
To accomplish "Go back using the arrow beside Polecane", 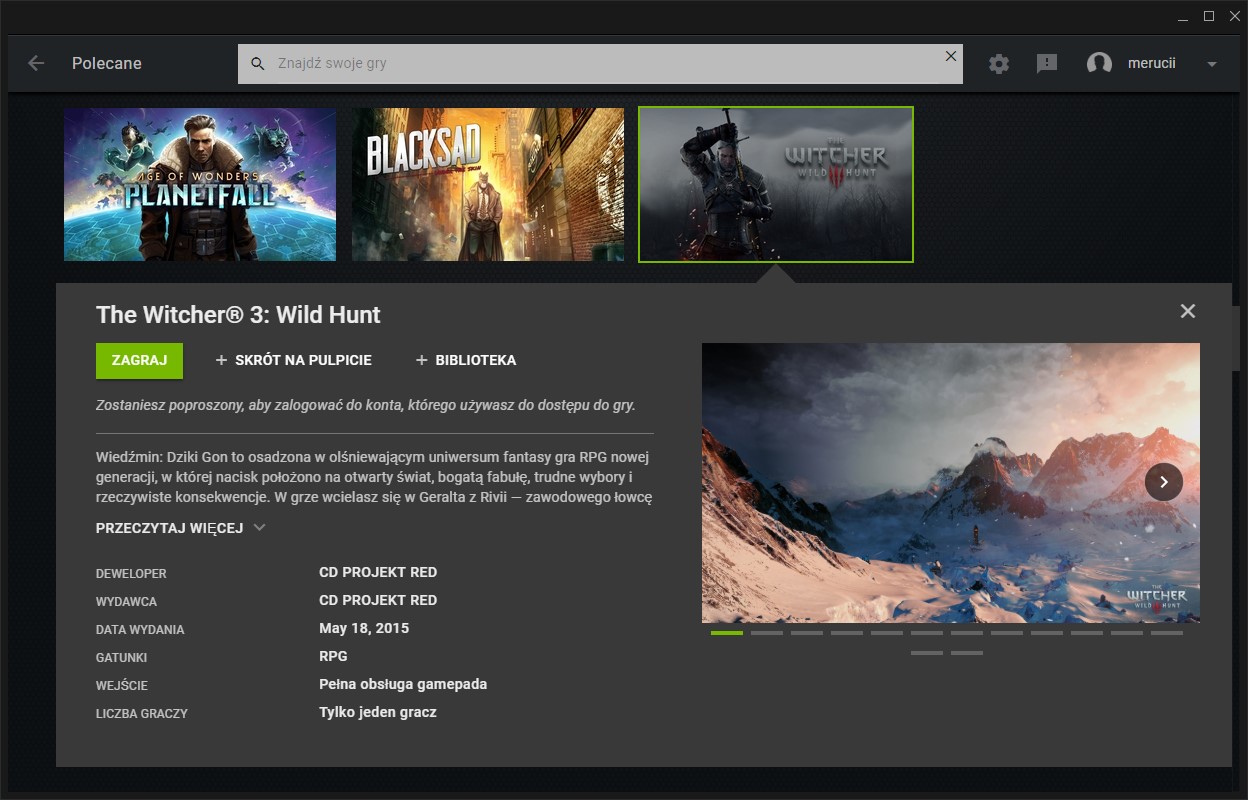I will 36,63.
